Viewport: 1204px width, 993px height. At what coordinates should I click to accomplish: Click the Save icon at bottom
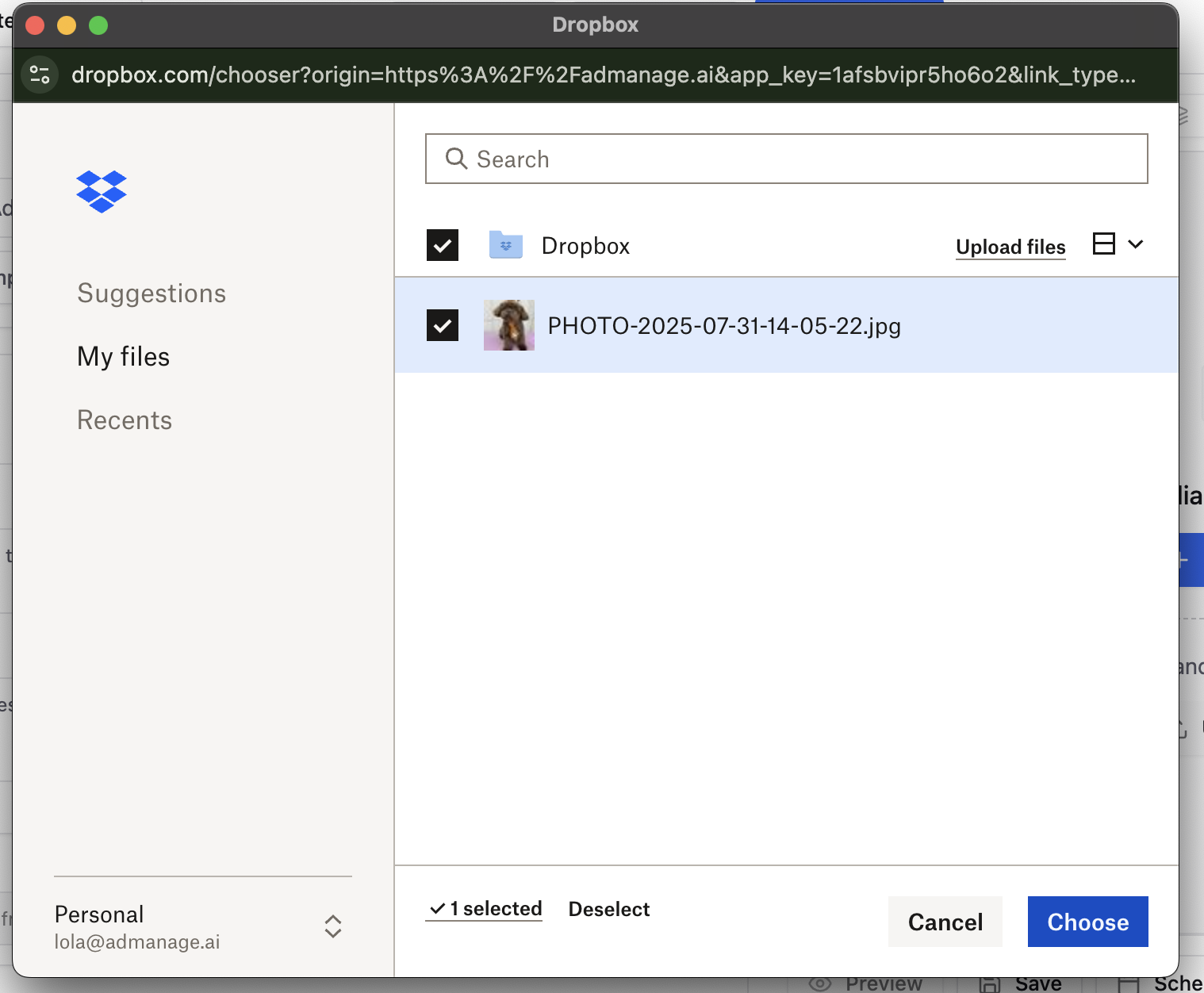tap(990, 984)
